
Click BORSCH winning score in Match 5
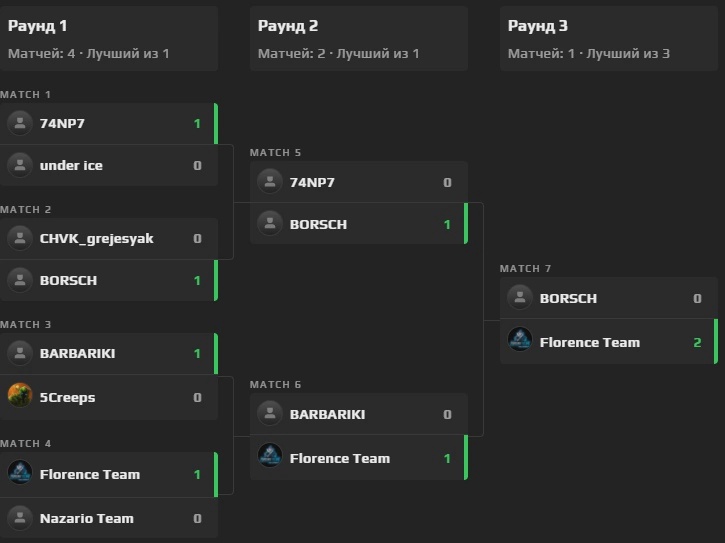[447, 224]
